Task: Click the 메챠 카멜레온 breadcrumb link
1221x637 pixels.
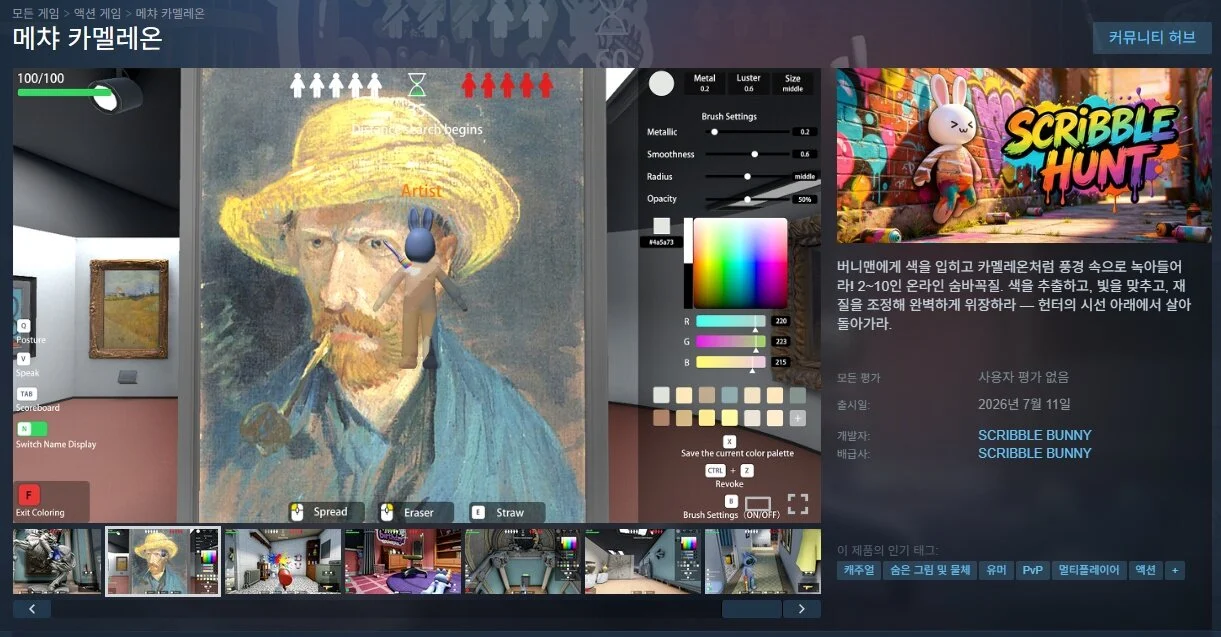Action: (169, 14)
